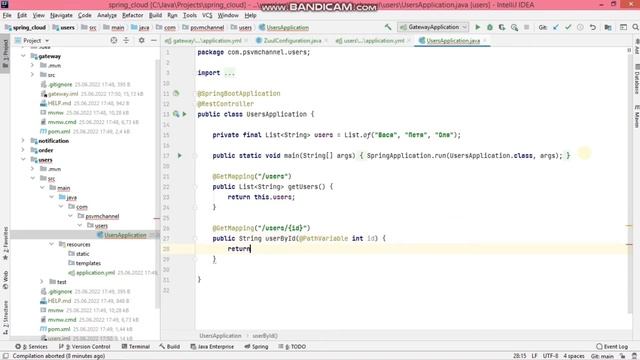Select users module pom.xml in tree
This screenshot has width=640, height=360.
coord(59,329)
